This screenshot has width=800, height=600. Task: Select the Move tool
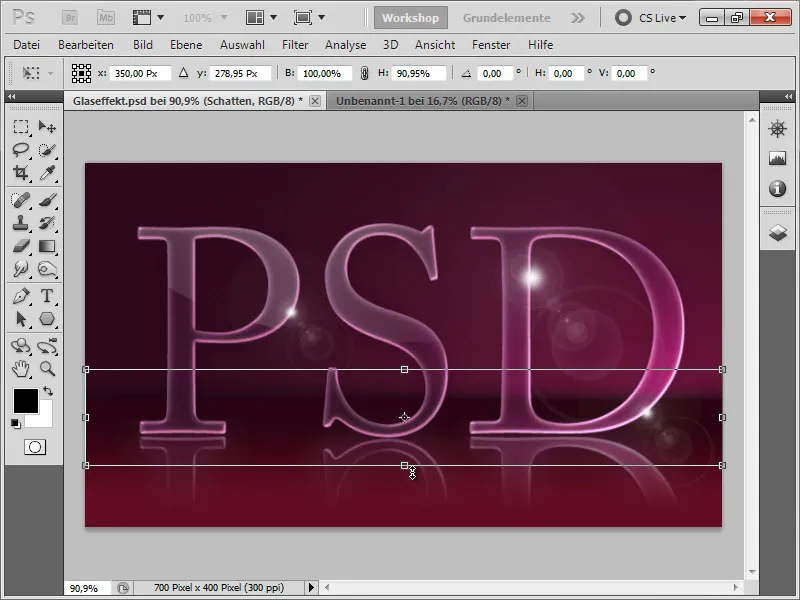pyautogui.click(x=47, y=127)
